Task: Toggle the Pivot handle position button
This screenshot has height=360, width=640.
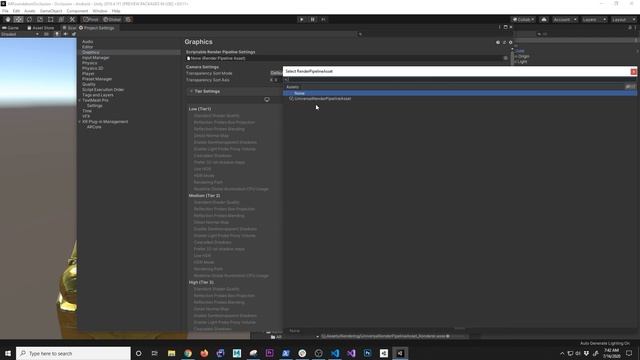Action: coord(91,20)
